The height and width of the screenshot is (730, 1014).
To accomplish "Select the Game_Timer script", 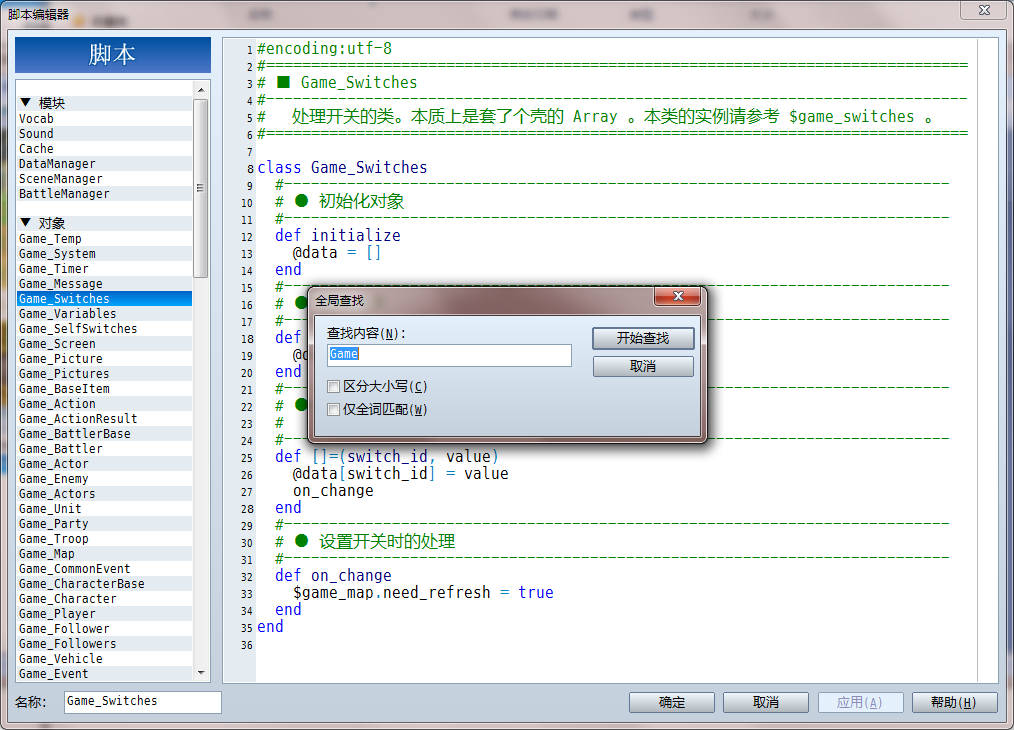I will (105, 269).
